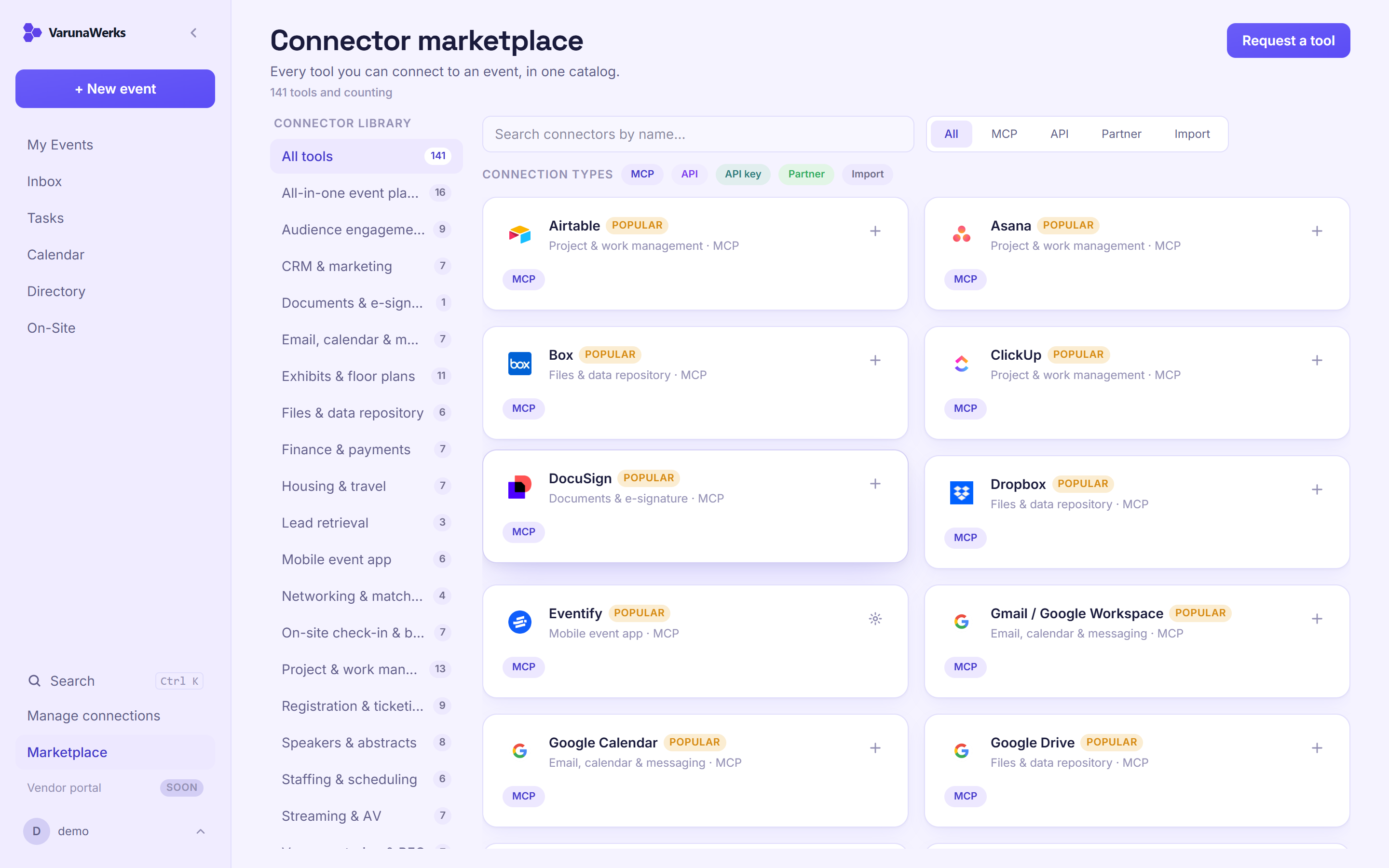Click the demo user avatar
The height and width of the screenshot is (868, 1389).
coord(36,831)
